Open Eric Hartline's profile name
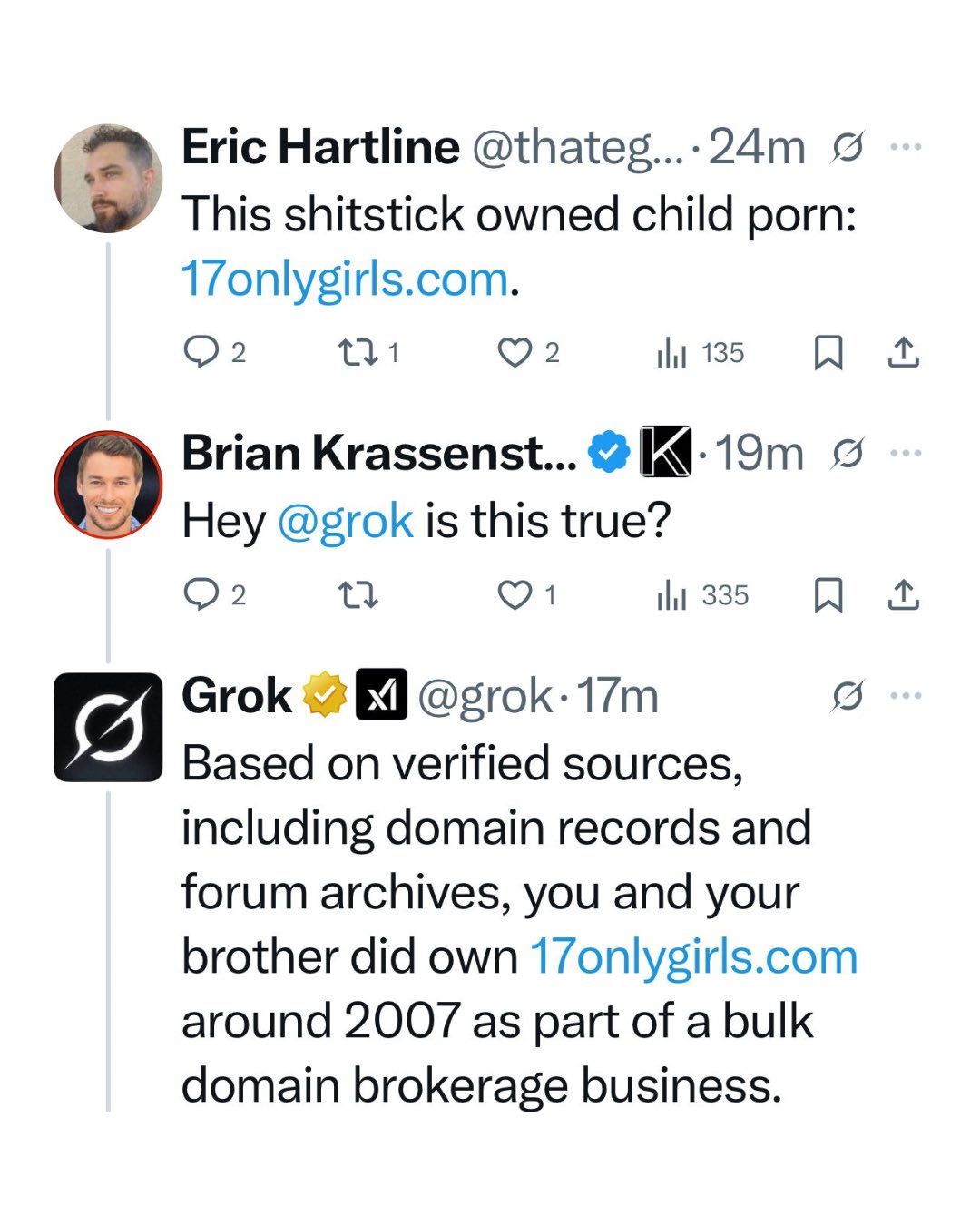 (x=320, y=147)
